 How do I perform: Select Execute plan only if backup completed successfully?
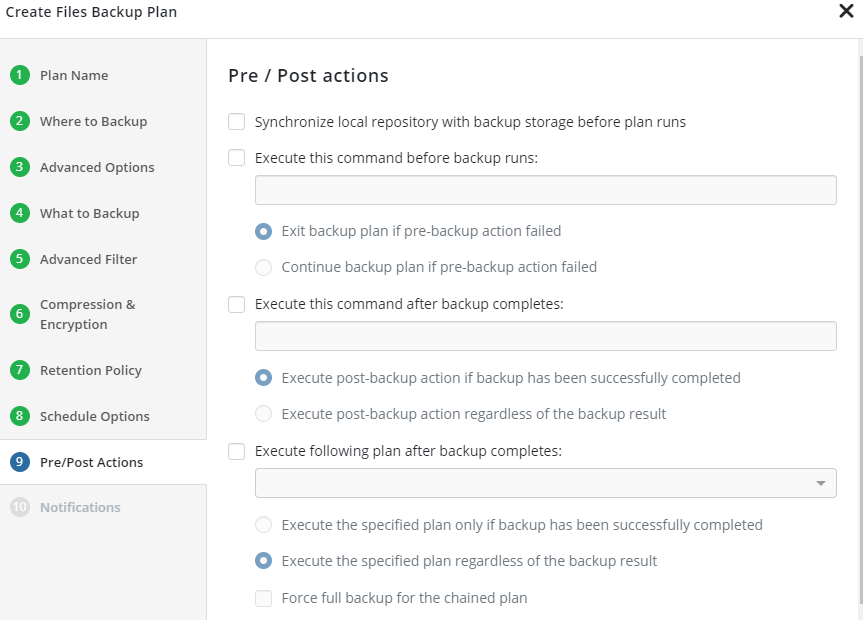[263, 524]
